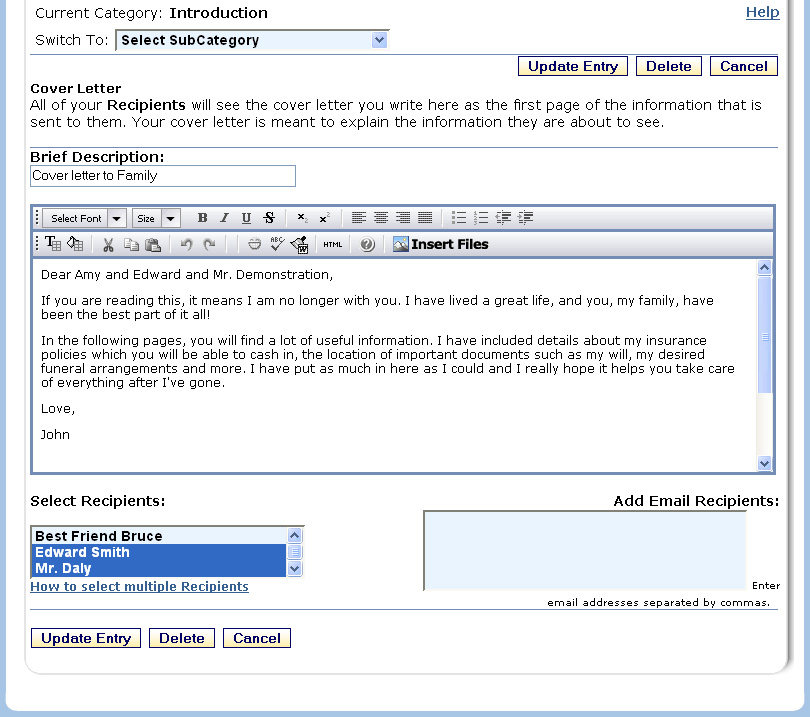Click the "John" signature in the letter
Image resolution: width=810 pixels, height=717 pixels.
point(55,434)
